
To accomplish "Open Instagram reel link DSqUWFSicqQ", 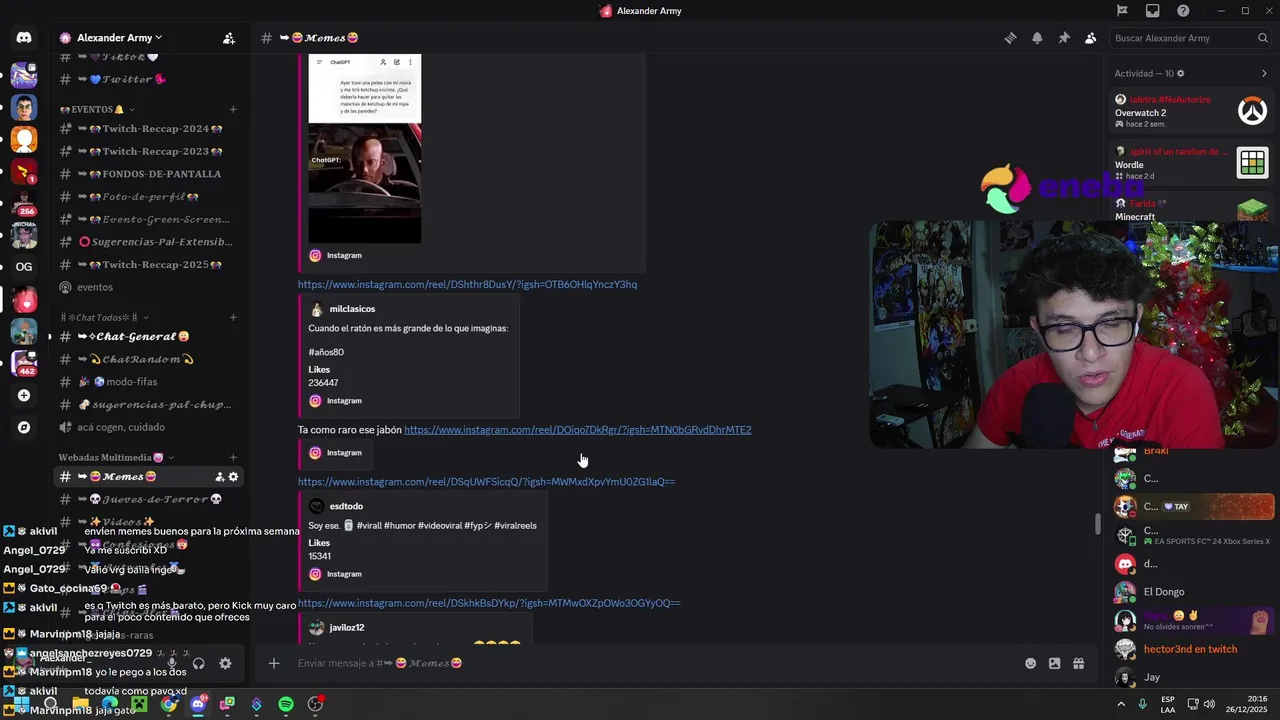I will point(486,482).
